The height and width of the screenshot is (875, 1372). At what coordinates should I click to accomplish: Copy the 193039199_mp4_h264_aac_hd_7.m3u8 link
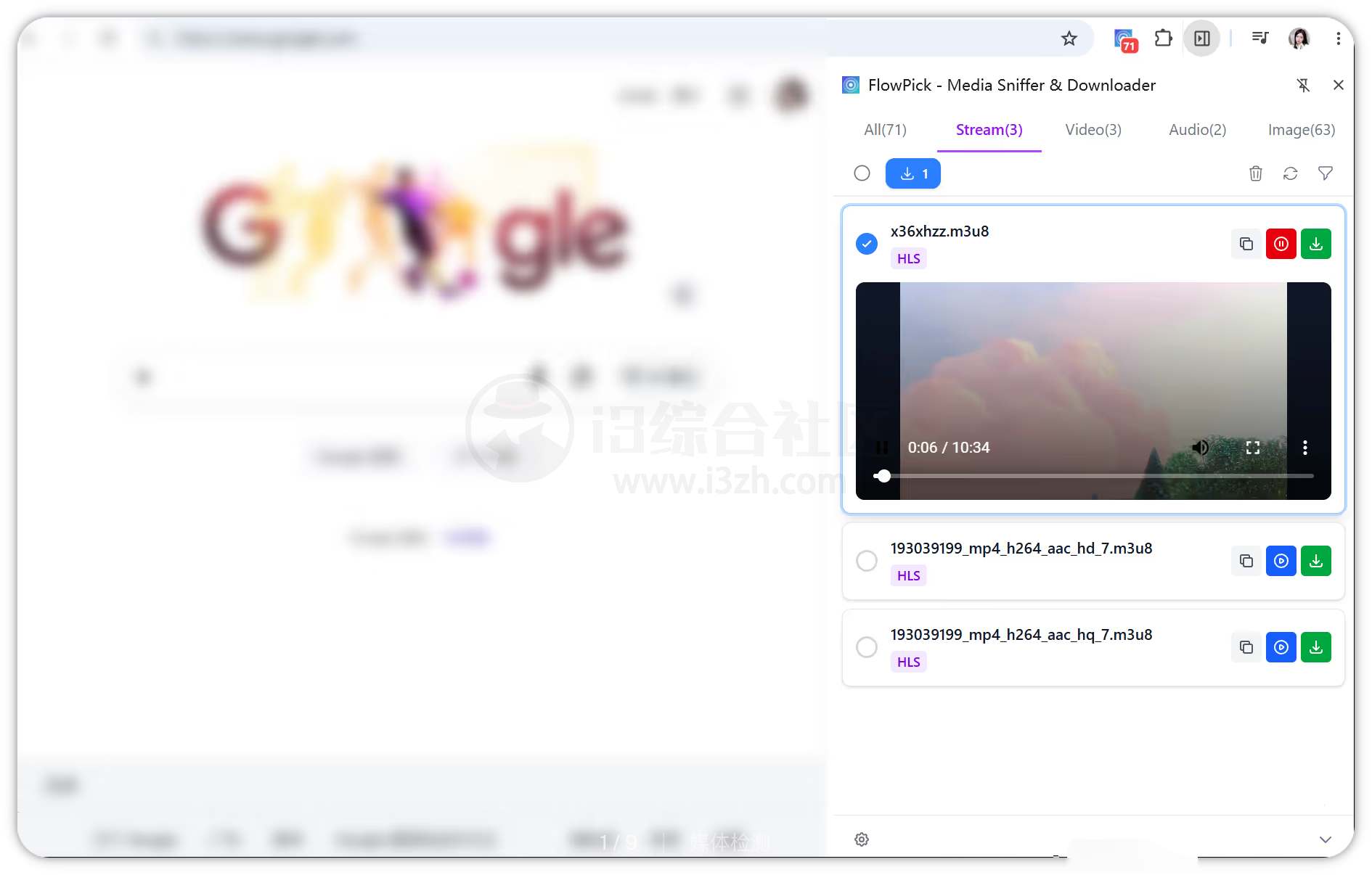pos(1246,561)
